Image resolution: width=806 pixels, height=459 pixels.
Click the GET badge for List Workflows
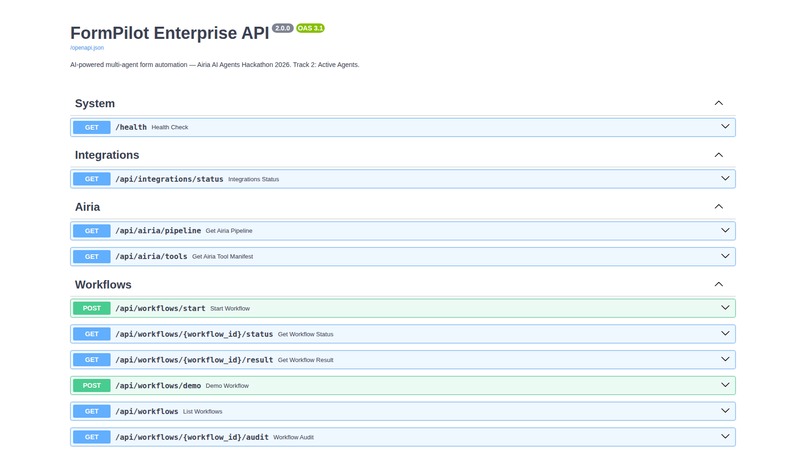[91, 411]
